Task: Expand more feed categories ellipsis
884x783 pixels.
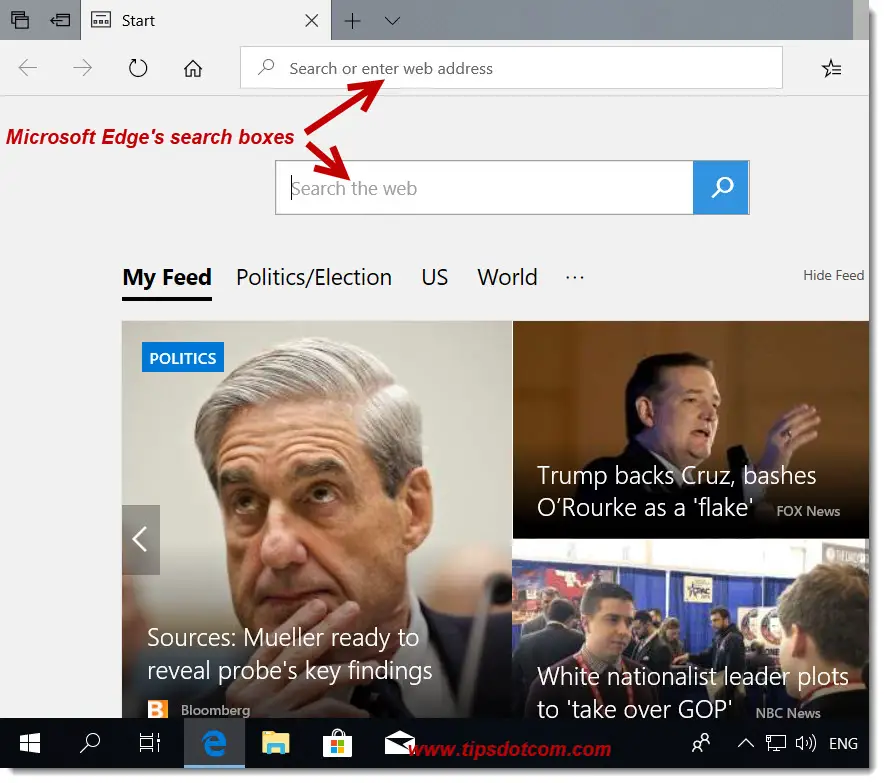Action: pyautogui.click(x=574, y=277)
